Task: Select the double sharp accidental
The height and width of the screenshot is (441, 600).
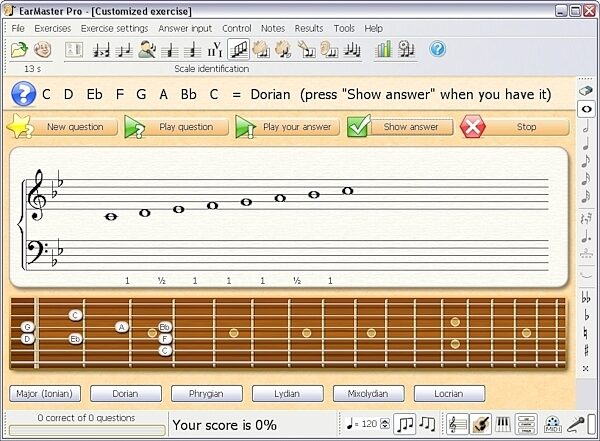Action: (586, 368)
